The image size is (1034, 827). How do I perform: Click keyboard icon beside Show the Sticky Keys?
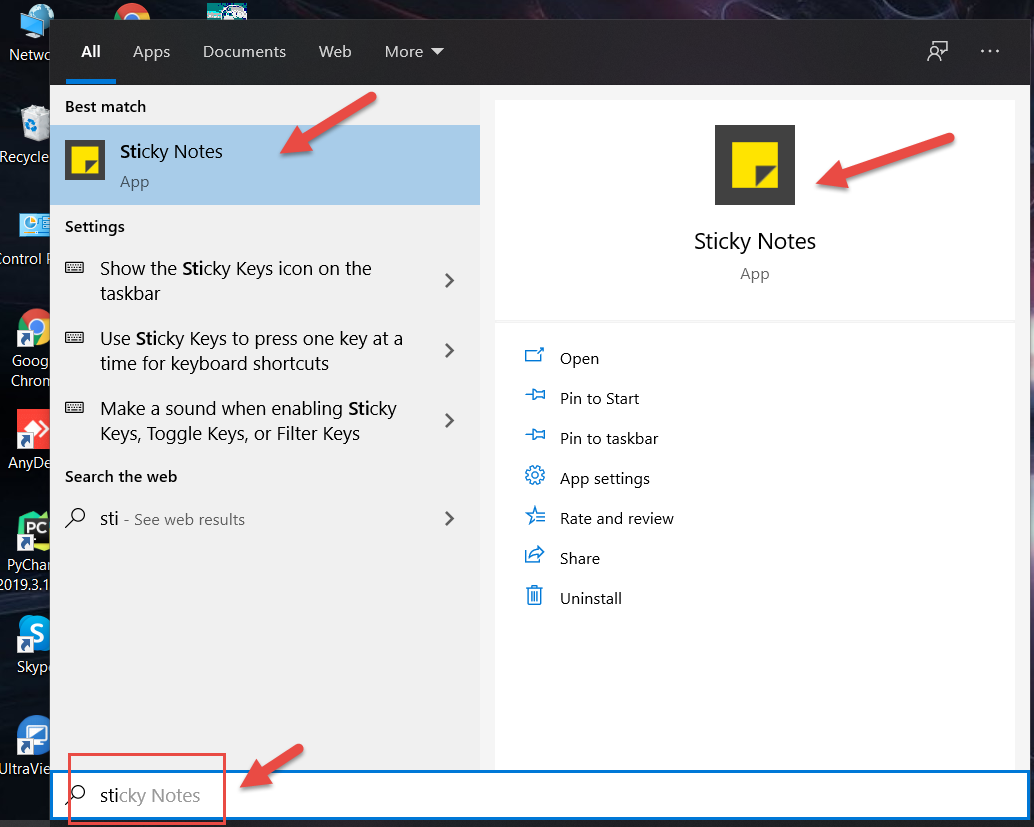75,267
